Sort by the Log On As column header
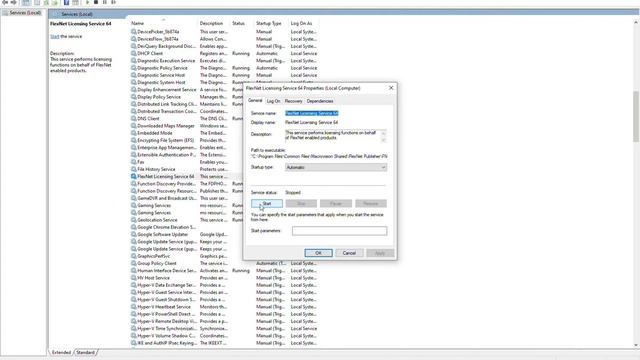640x360 pixels. tap(304, 23)
